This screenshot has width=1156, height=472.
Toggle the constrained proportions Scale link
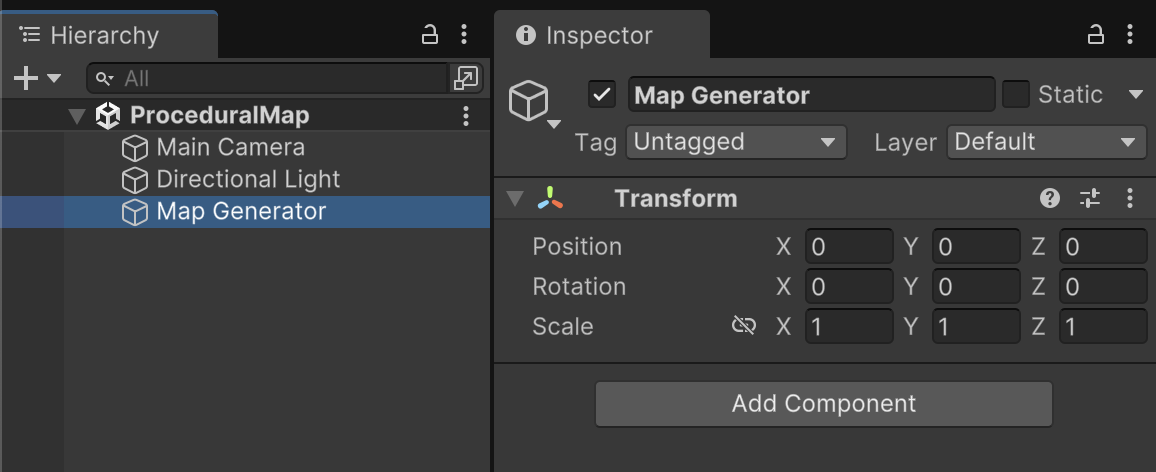(x=744, y=326)
